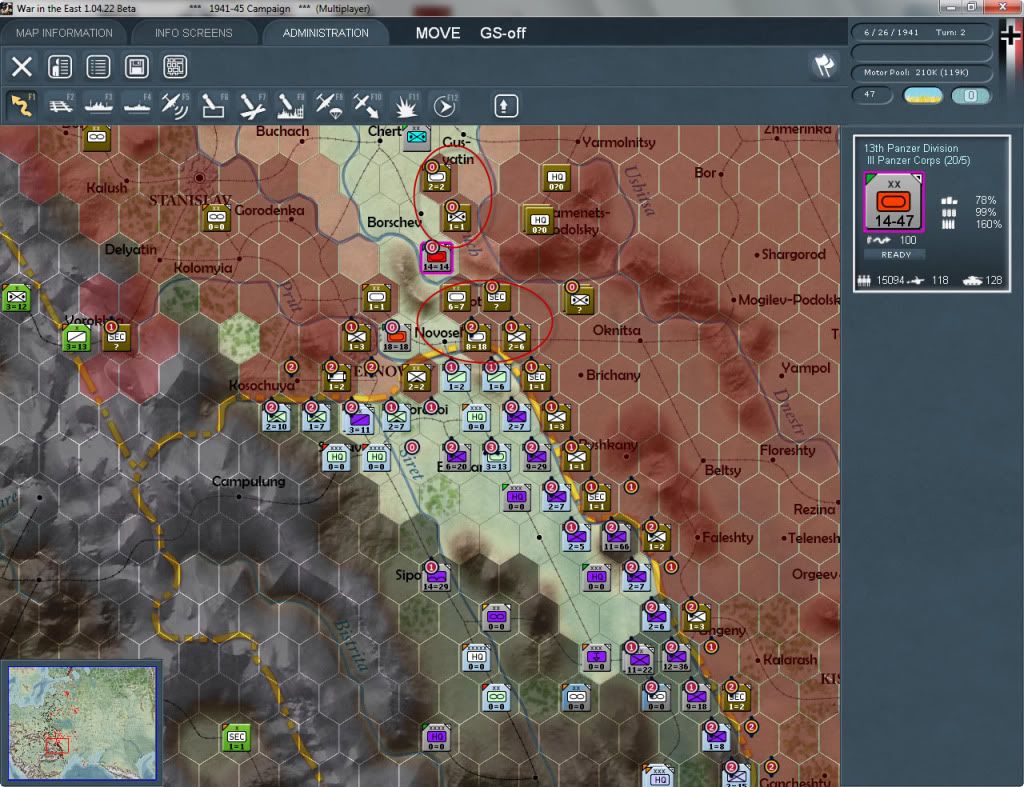
Task: Click the X exit icon in the Administration toolbar
Action: (x=22, y=67)
